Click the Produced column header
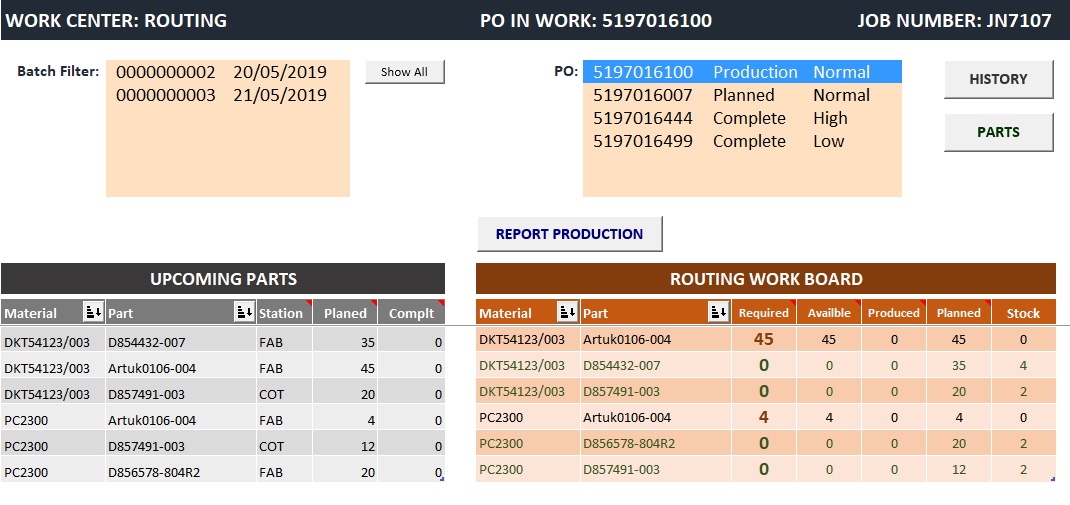 click(x=894, y=313)
